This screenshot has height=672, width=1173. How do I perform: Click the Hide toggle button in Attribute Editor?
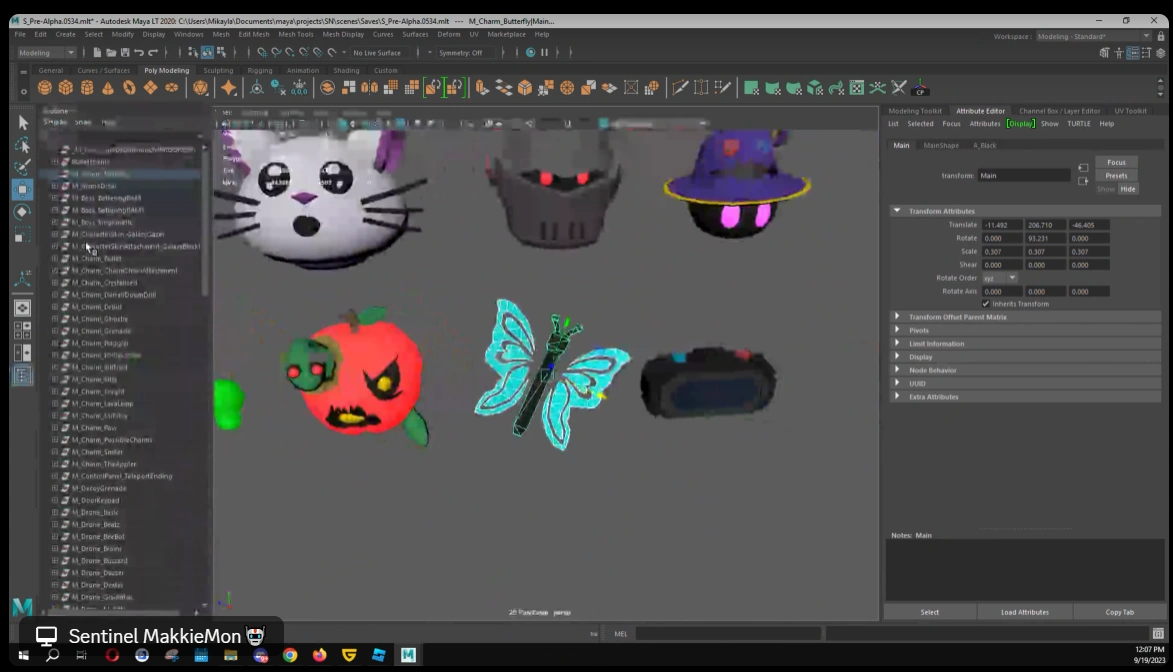click(x=1128, y=189)
